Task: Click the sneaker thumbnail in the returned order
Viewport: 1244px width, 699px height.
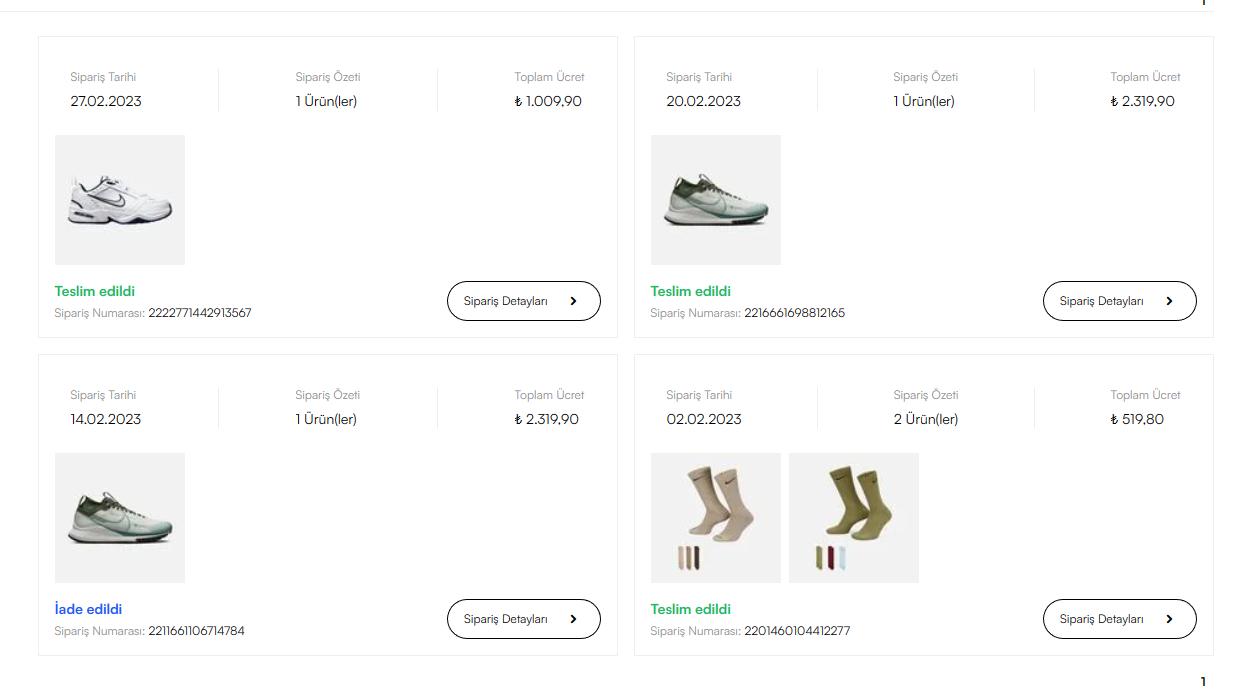Action: coord(120,518)
